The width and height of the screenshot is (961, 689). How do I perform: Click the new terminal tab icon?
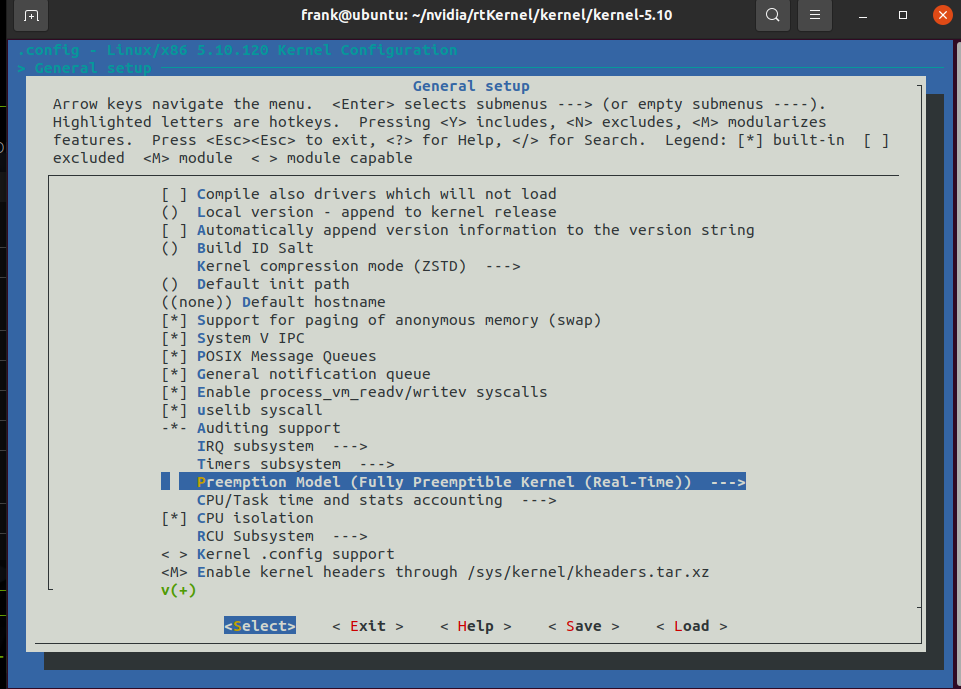pos(32,16)
